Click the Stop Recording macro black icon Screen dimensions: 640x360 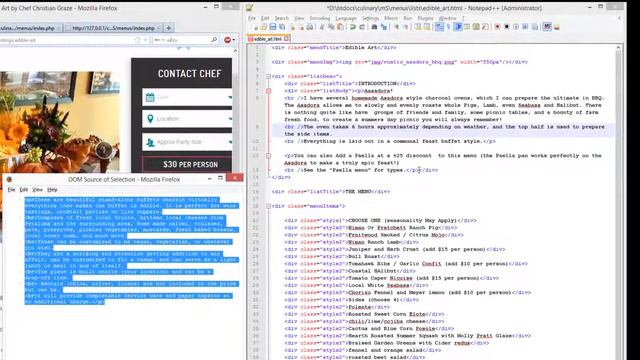click(507, 27)
